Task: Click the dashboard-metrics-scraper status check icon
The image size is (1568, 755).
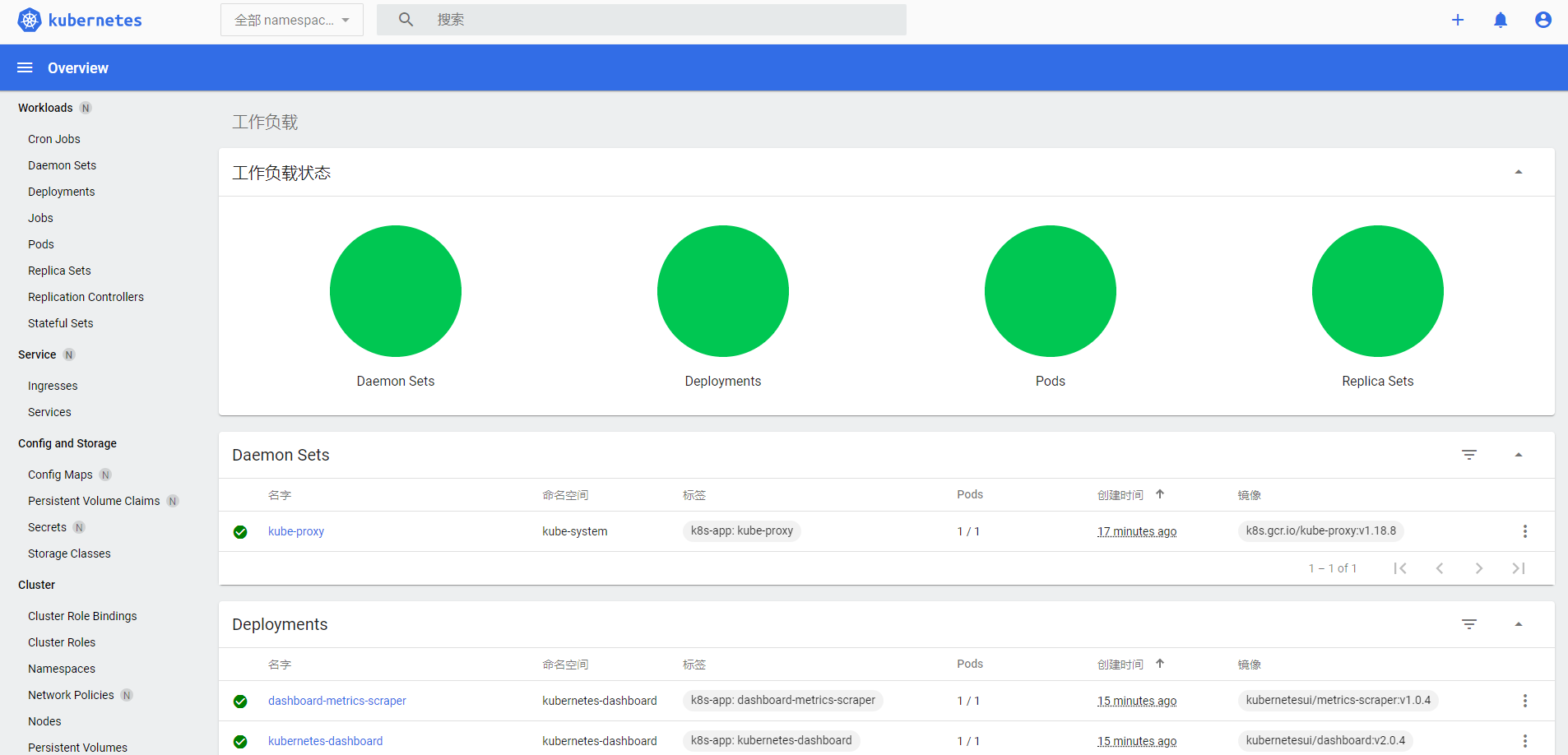Action: (x=240, y=702)
